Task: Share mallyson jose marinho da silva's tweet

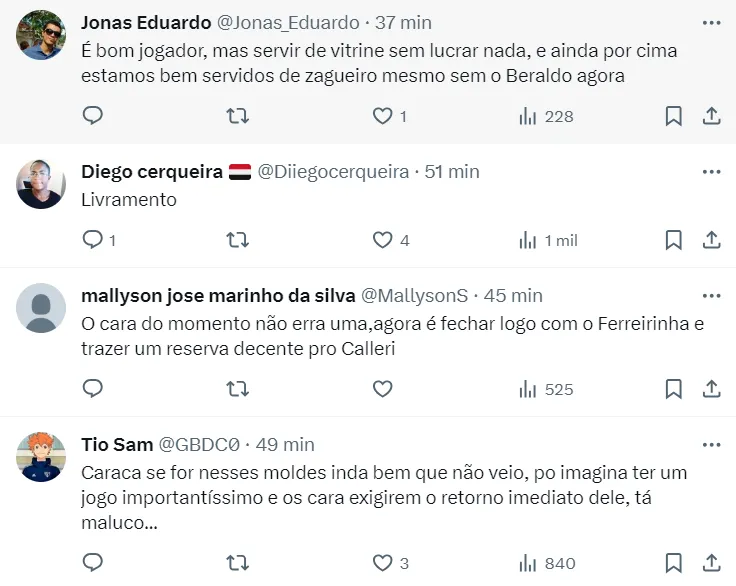Action: tap(712, 389)
